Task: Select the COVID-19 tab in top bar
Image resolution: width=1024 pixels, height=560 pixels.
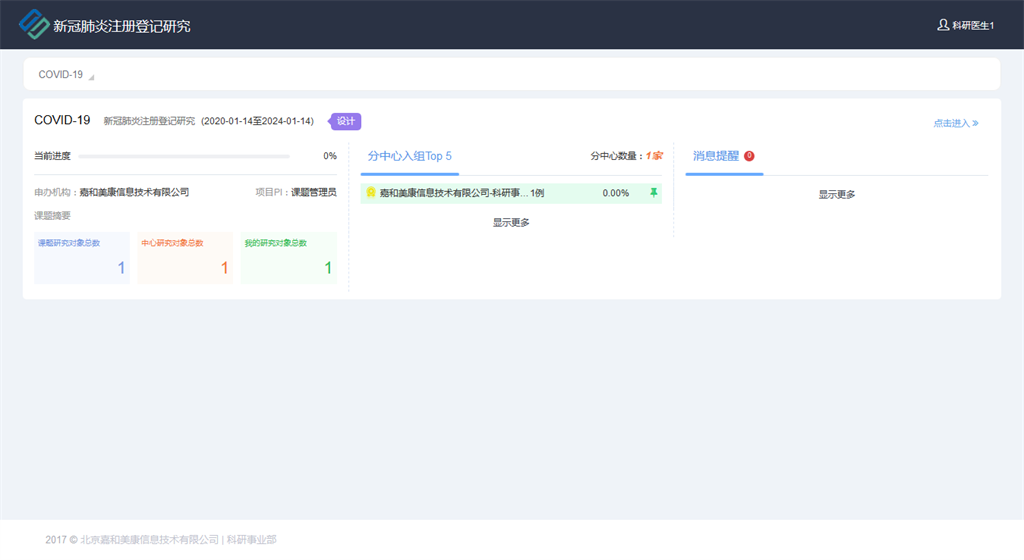Action: point(61,74)
